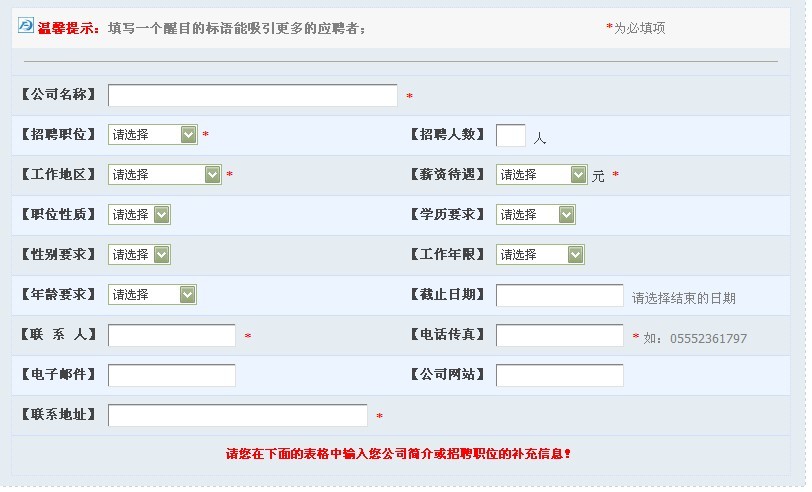
Task: Click the 截止日期 date field
Action: click(x=559, y=295)
